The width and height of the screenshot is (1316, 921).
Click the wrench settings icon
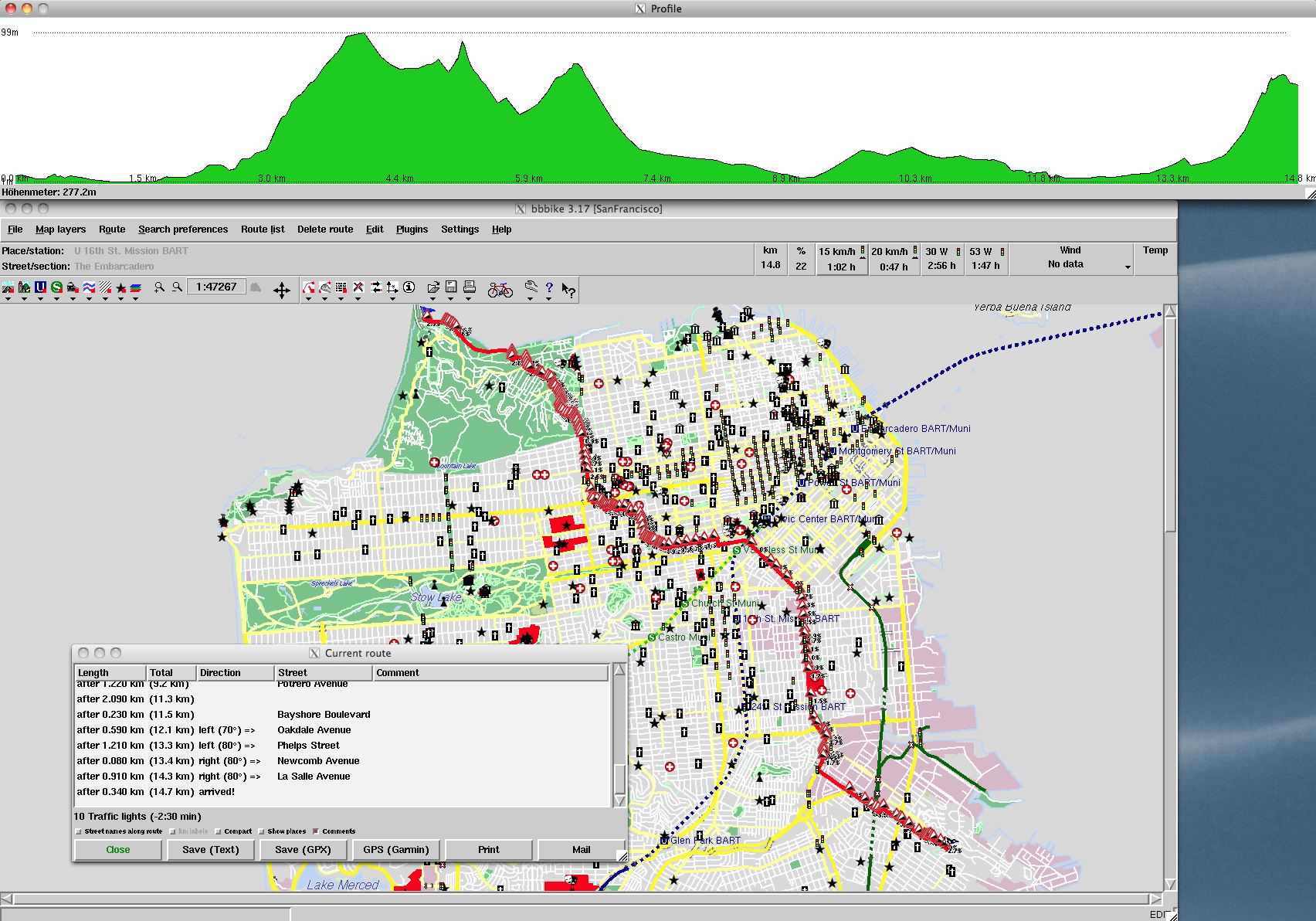[531, 286]
